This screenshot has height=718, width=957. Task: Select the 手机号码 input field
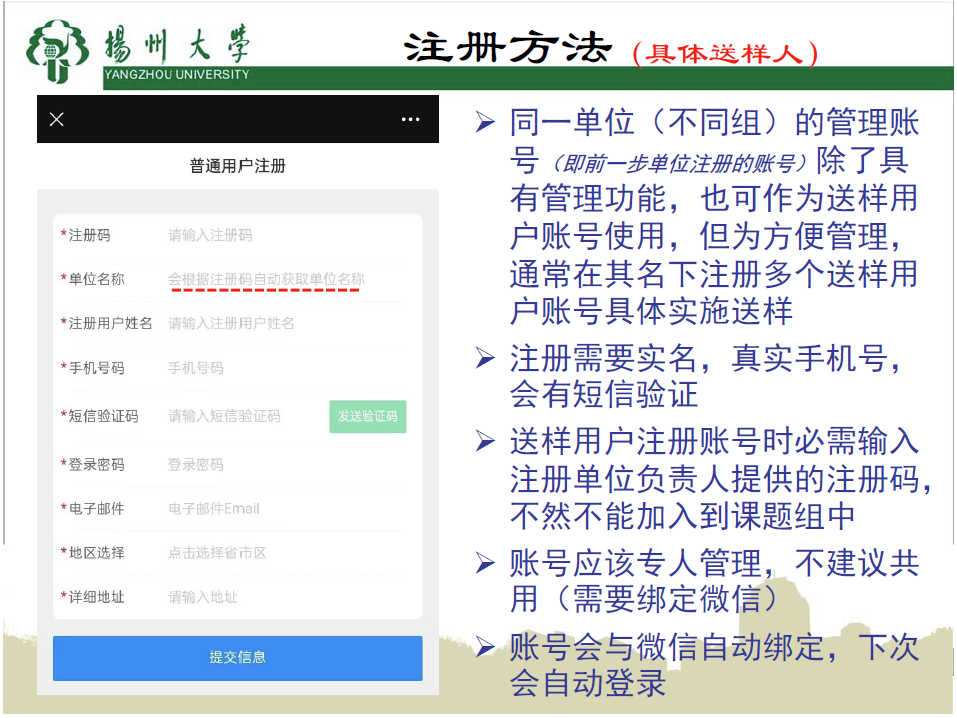280,368
